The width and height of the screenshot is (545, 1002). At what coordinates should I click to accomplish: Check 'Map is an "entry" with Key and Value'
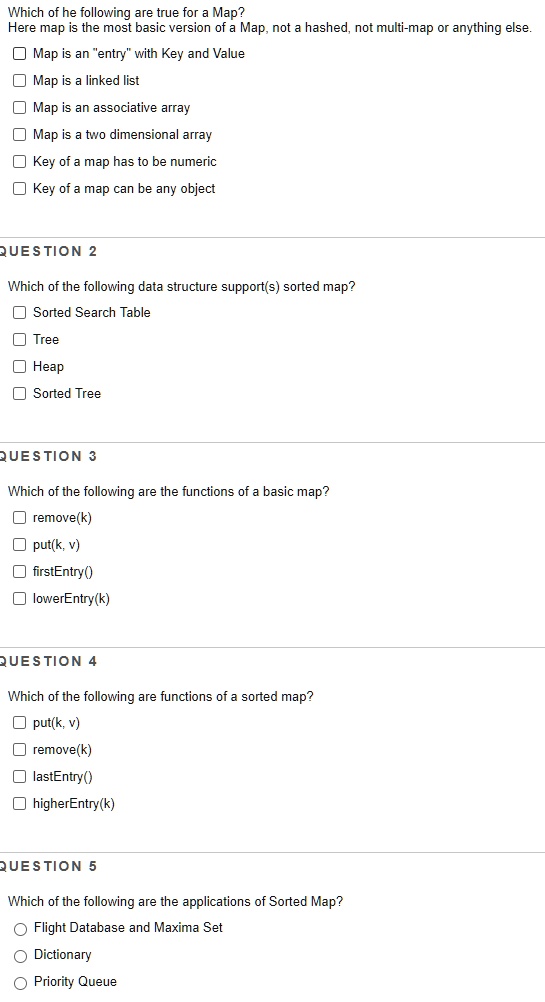pyautogui.click(x=20, y=54)
